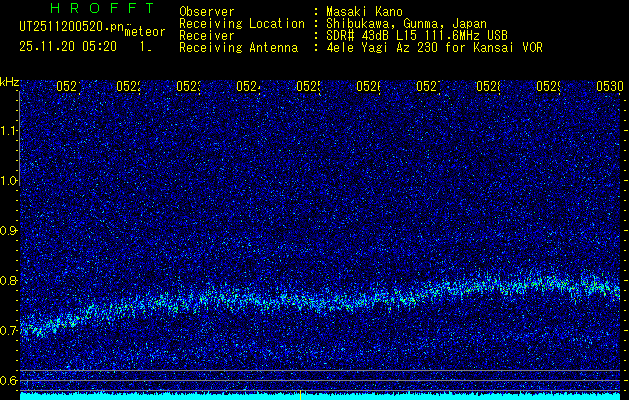Click the 'Observer' field label
Screen dimensions: 629x400
click(x=207, y=12)
